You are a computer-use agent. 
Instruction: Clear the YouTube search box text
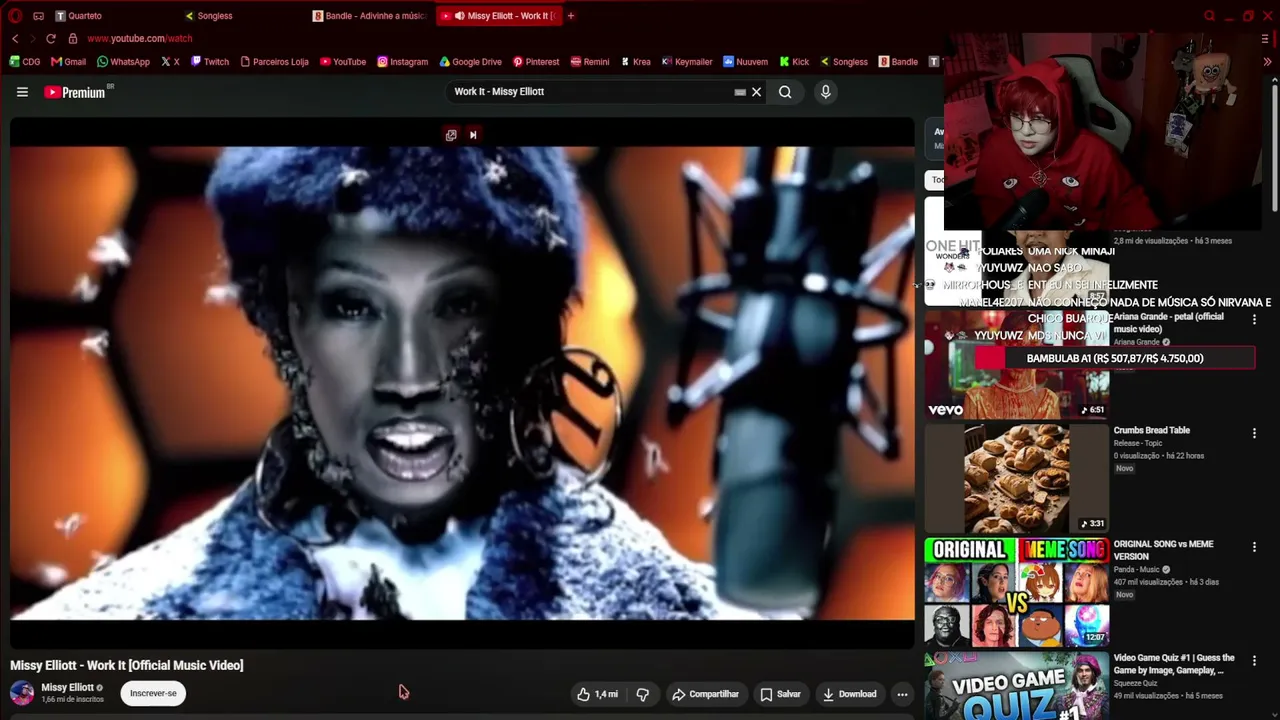(x=757, y=92)
